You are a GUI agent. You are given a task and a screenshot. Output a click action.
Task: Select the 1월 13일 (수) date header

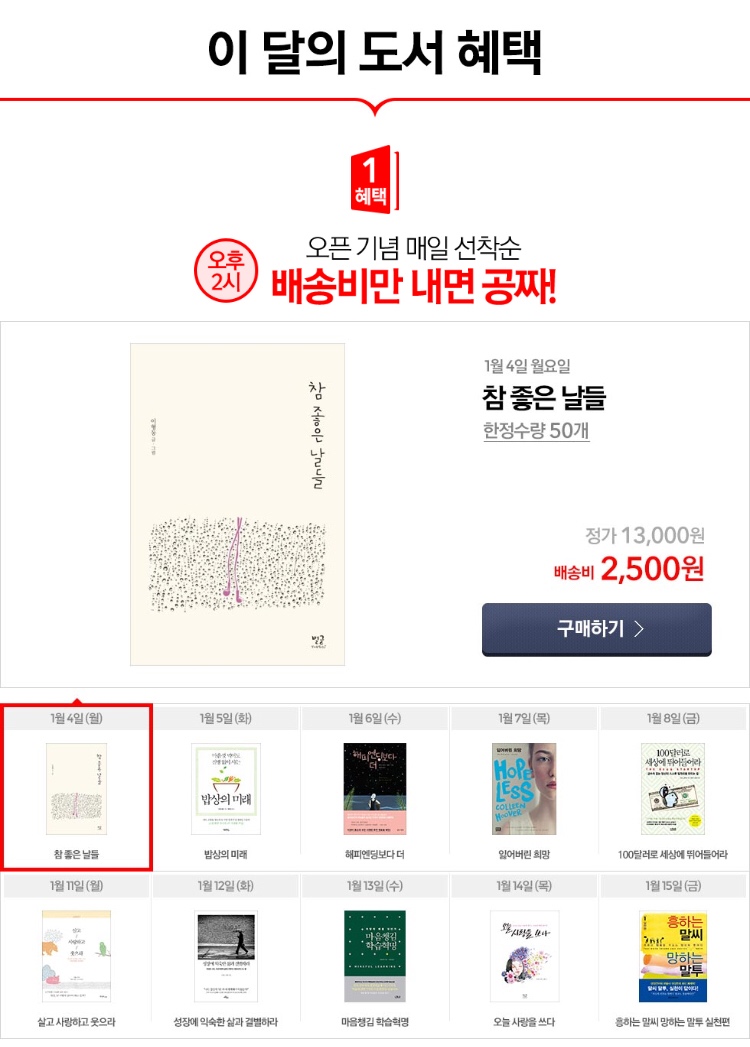[375, 886]
